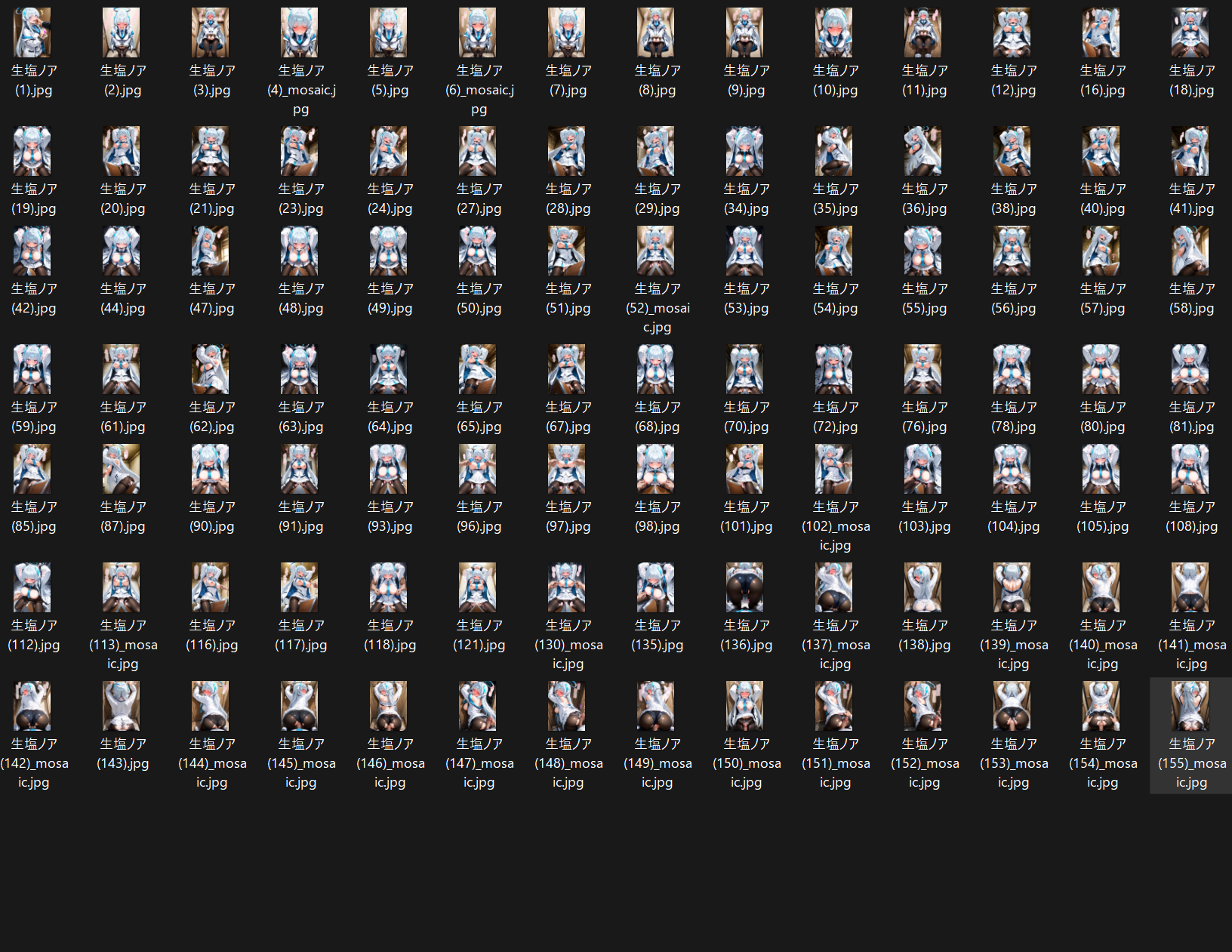Image resolution: width=1232 pixels, height=952 pixels.
Task: Click file name "生塩ノア (152)_mosaic.jpg"
Action: click(x=924, y=763)
